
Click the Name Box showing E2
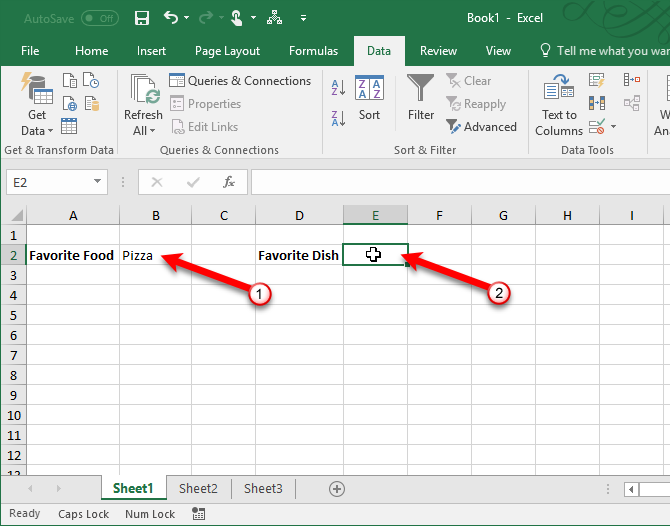coord(48,182)
